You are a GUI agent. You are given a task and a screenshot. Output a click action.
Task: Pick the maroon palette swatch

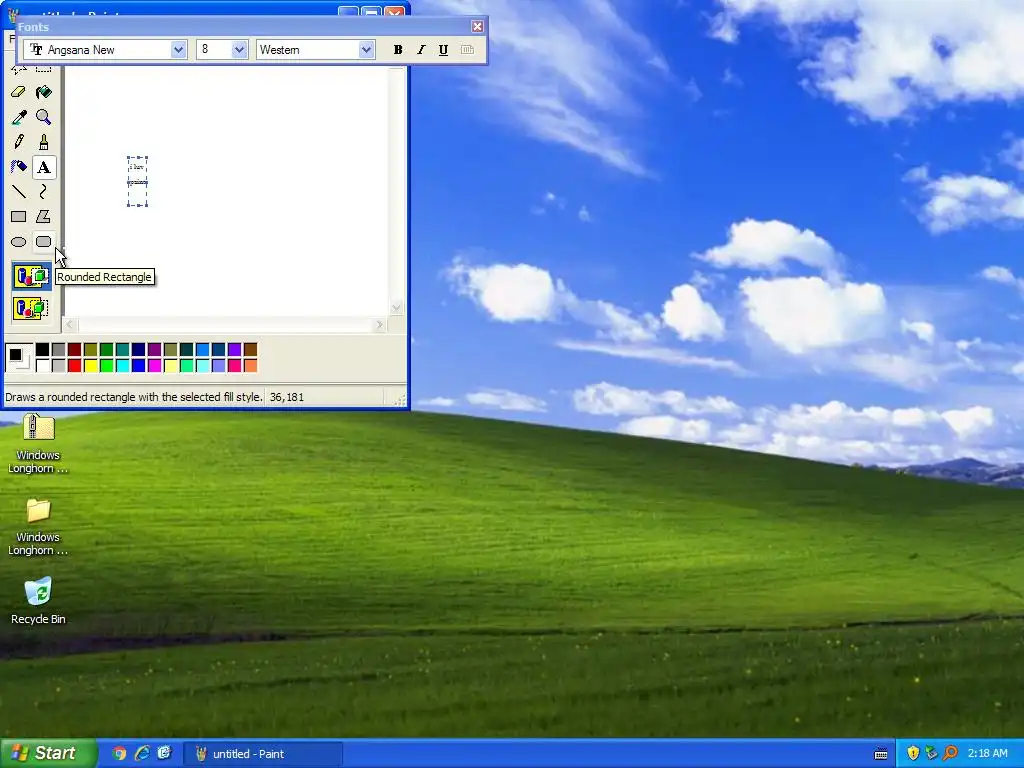74,349
